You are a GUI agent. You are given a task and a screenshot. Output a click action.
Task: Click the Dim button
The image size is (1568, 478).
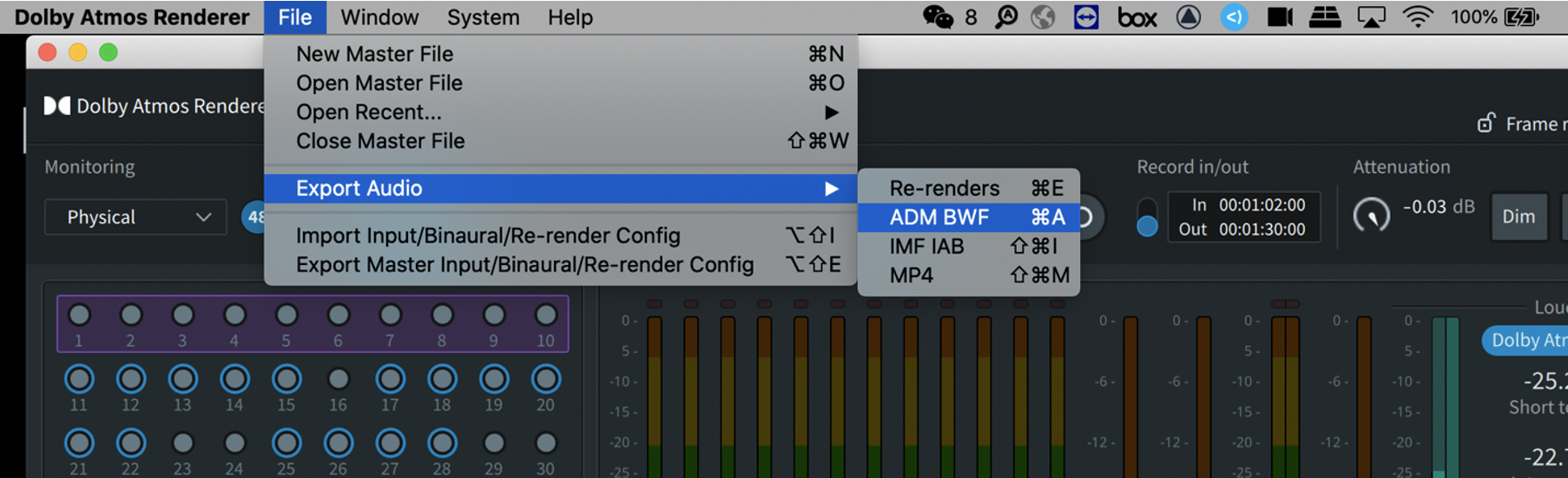[1519, 217]
